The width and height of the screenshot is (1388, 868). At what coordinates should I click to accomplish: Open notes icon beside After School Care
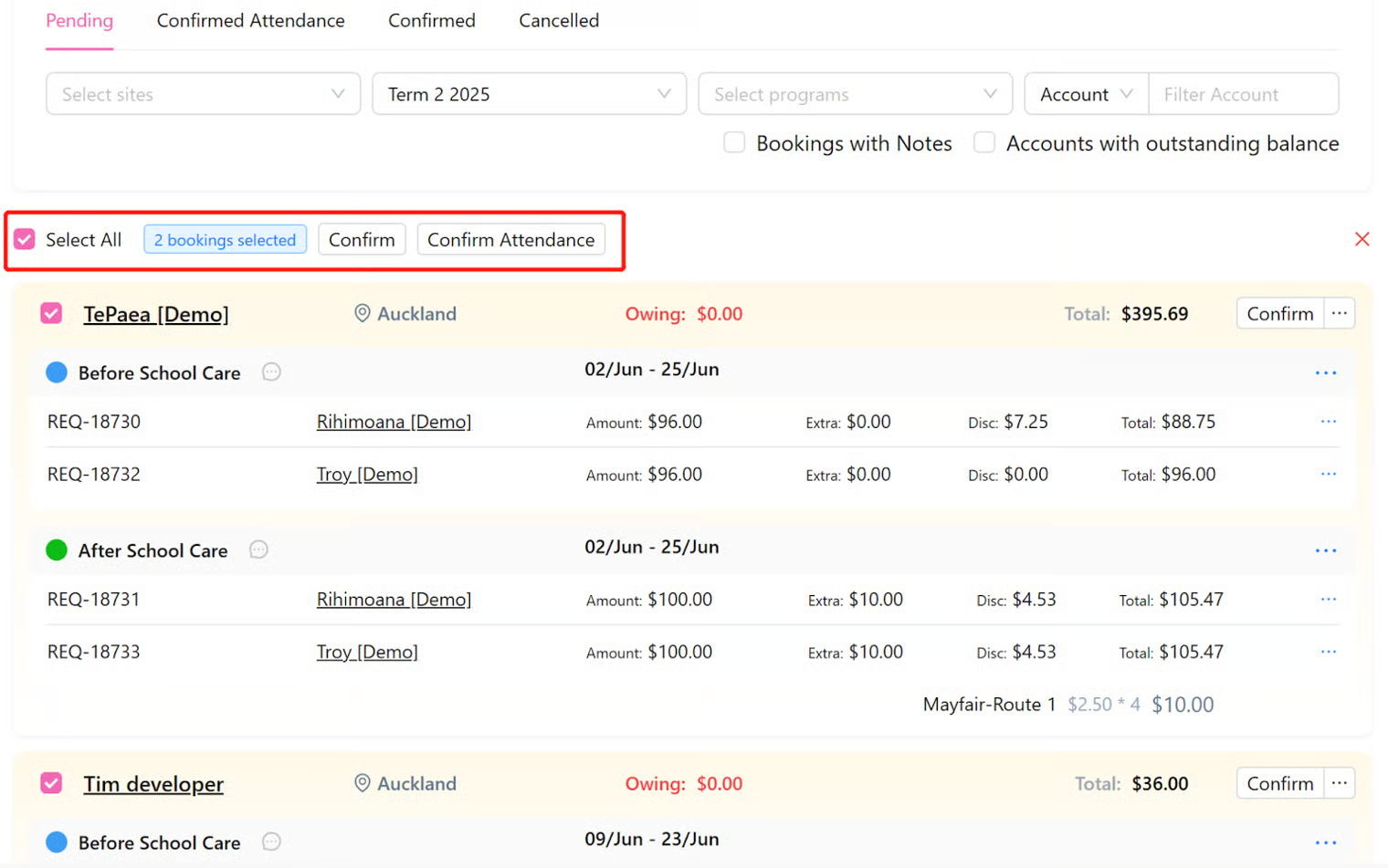click(x=258, y=549)
